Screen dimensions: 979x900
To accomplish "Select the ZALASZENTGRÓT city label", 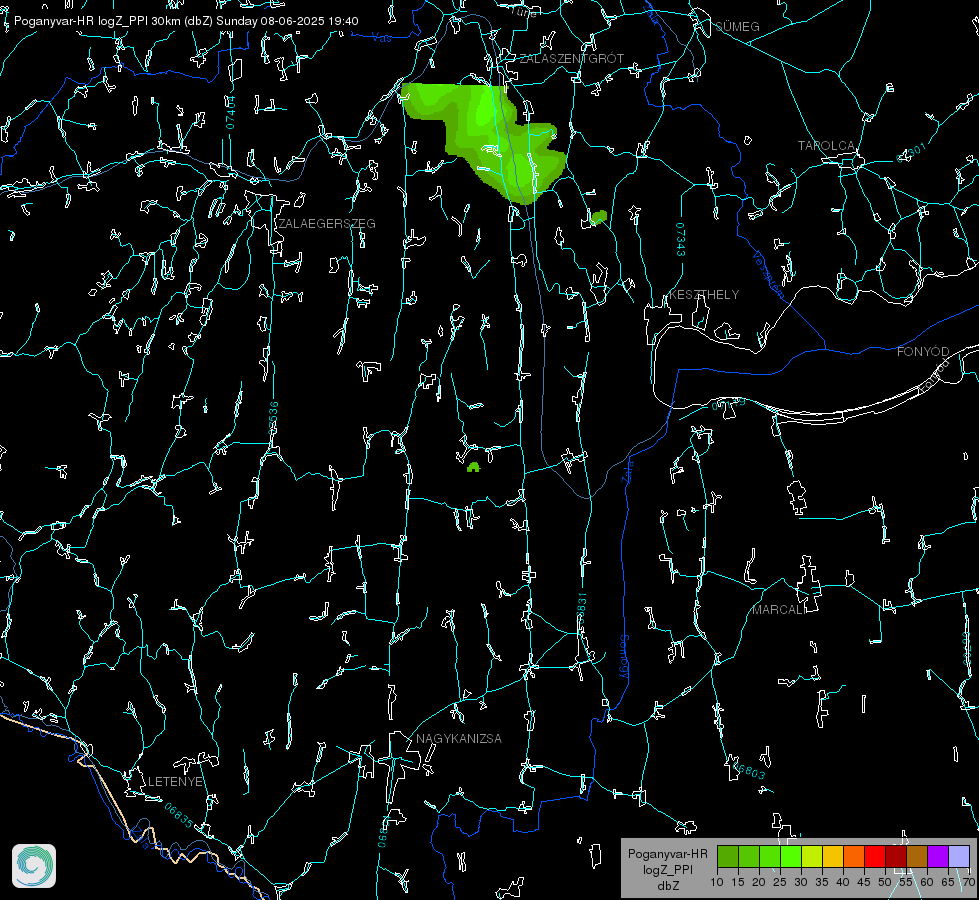I will pos(571,58).
